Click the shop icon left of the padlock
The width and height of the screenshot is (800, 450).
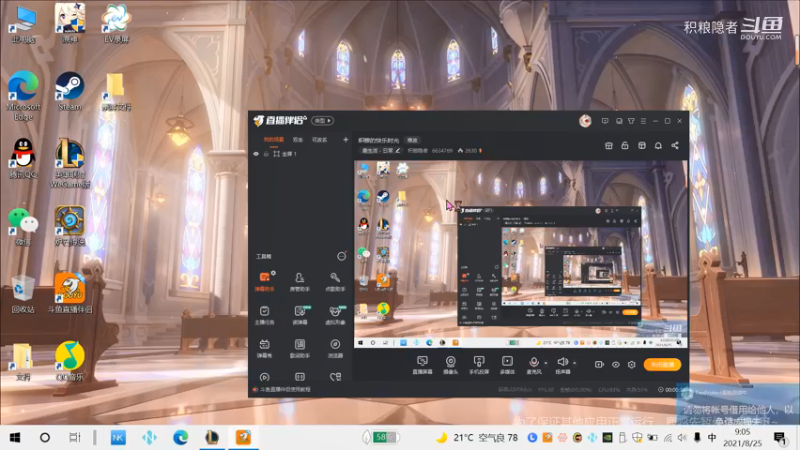tap(609, 145)
